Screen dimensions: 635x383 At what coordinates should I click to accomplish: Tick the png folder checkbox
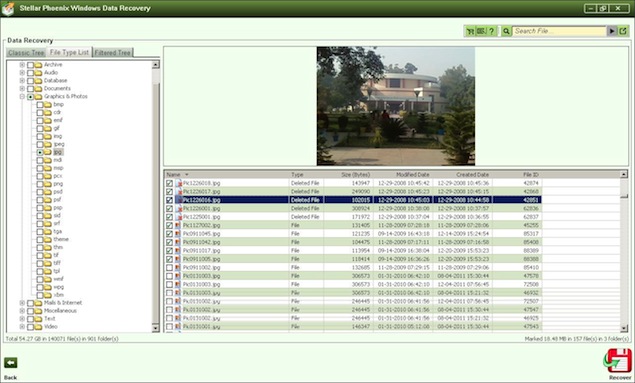[x=40, y=184]
